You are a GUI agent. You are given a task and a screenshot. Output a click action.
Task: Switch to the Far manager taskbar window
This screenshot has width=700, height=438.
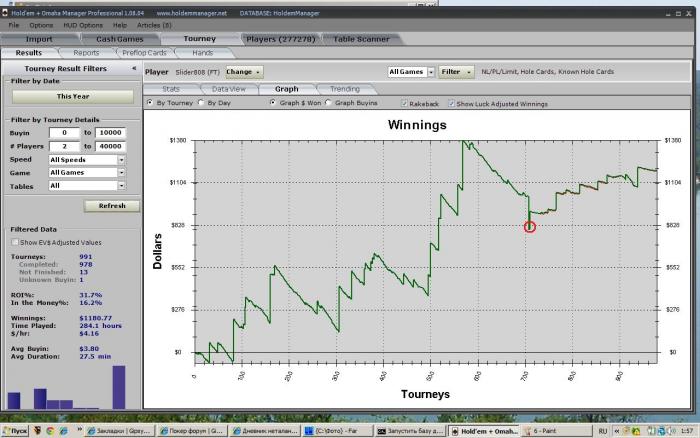[338, 431]
